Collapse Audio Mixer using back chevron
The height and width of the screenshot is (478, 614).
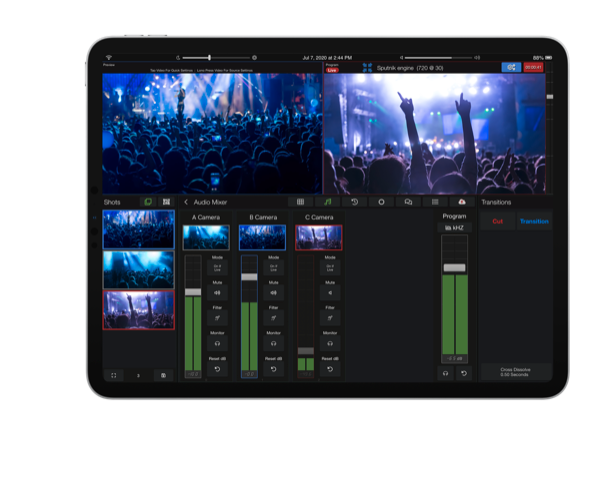tap(186, 202)
